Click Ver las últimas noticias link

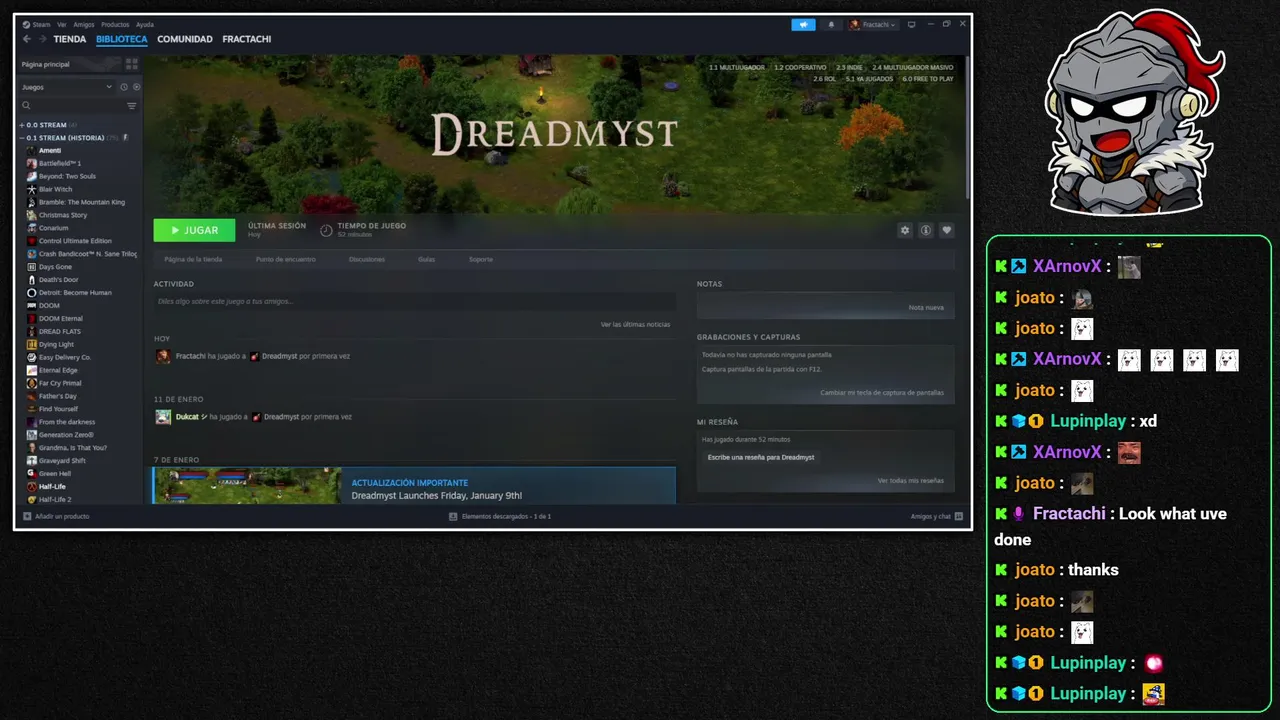click(x=635, y=324)
